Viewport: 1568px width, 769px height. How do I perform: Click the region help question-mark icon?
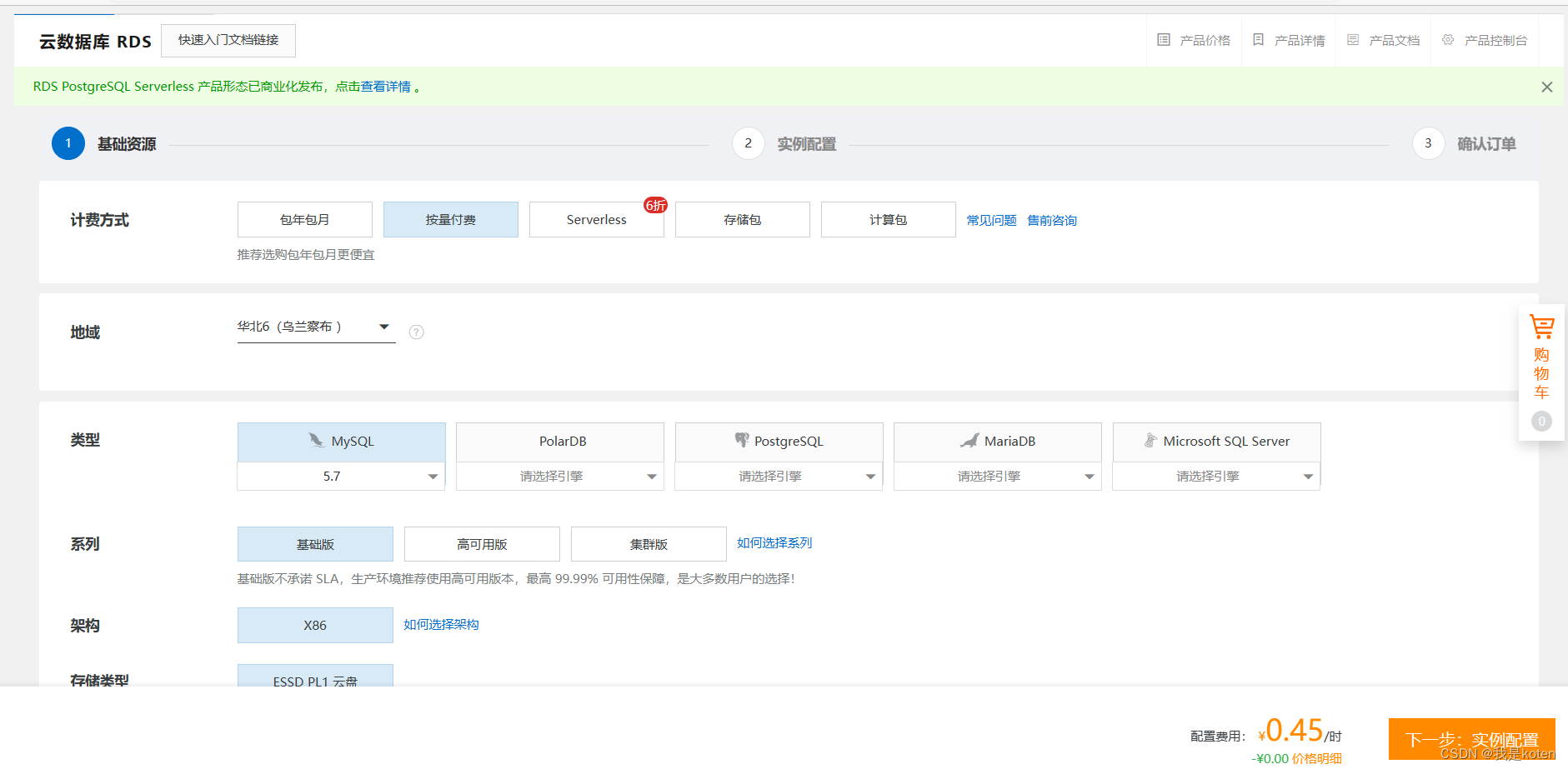point(417,332)
